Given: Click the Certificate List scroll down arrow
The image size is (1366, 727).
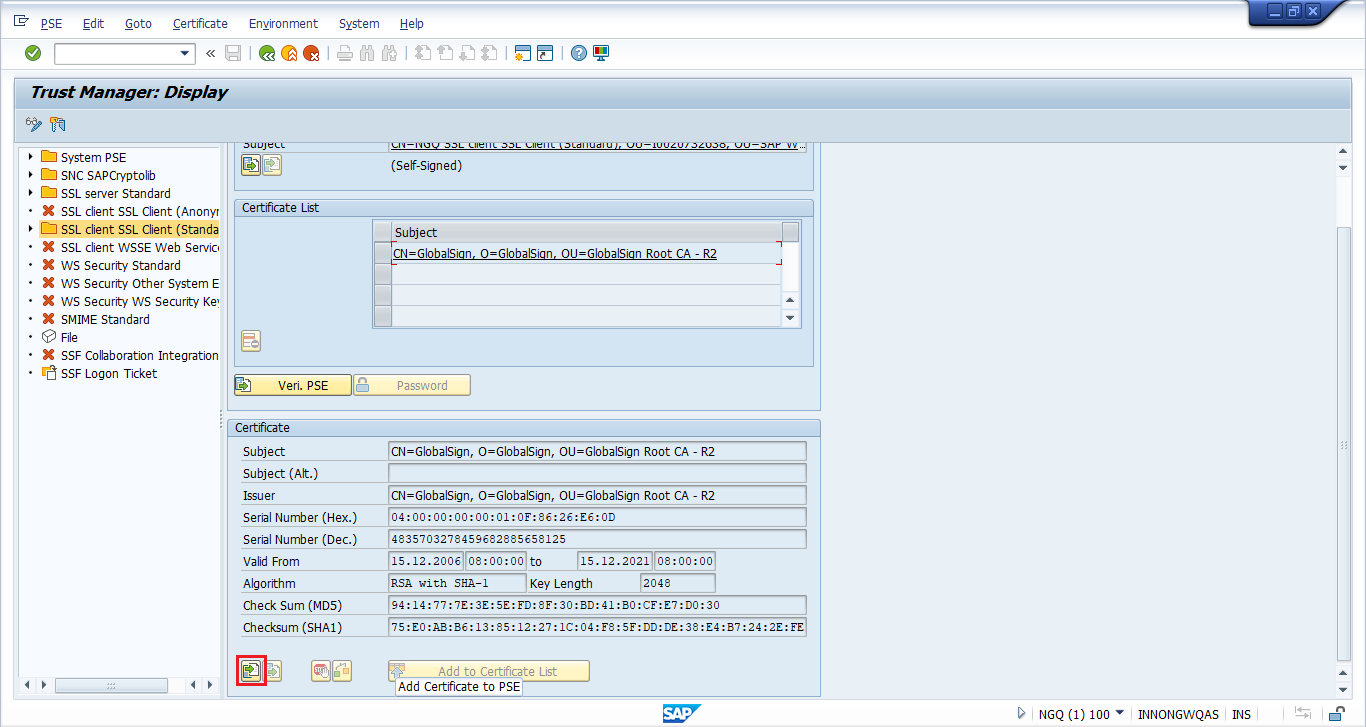Looking at the screenshot, I should coord(791,318).
